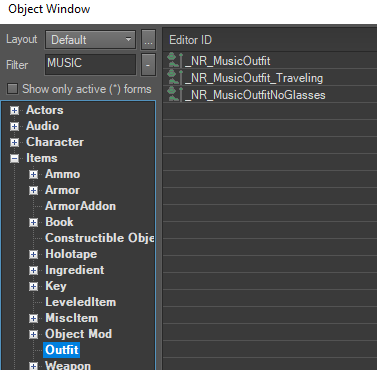Collapse the Items tree node
377x370 pixels.
[x=14, y=158]
